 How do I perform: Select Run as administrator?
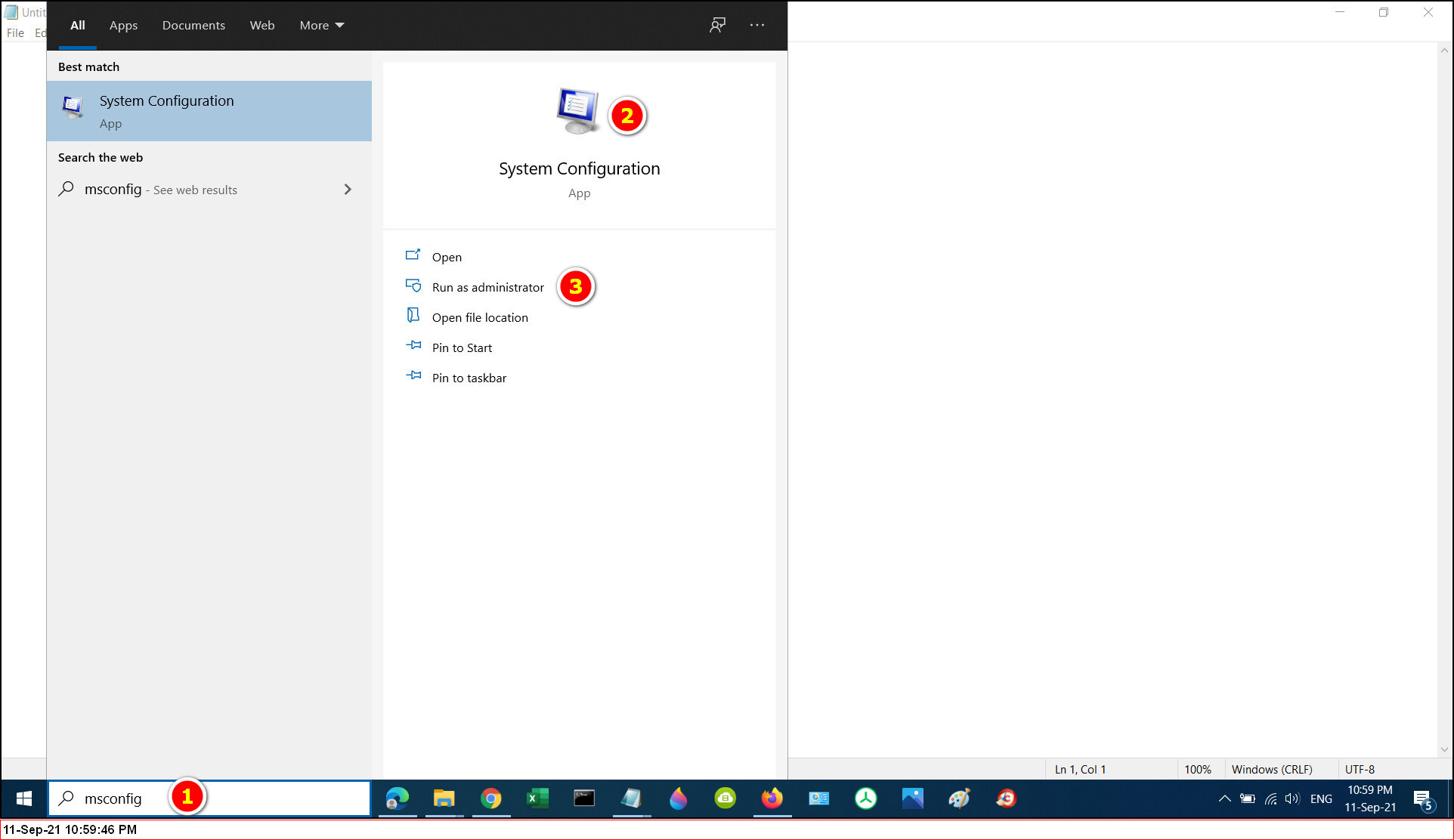[x=487, y=287]
